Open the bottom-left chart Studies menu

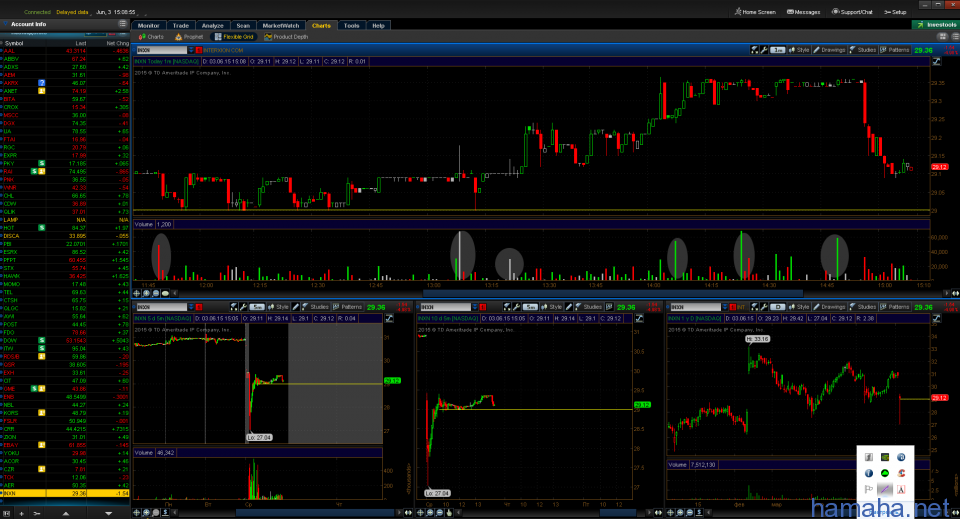316,307
